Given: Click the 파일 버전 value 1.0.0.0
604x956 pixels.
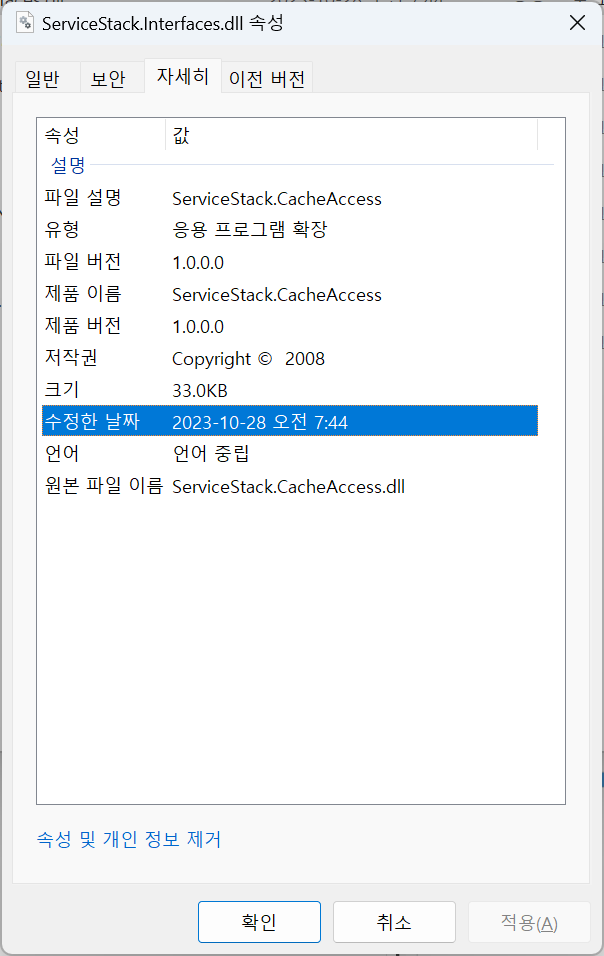Looking at the screenshot, I should click(x=198, y=263).
